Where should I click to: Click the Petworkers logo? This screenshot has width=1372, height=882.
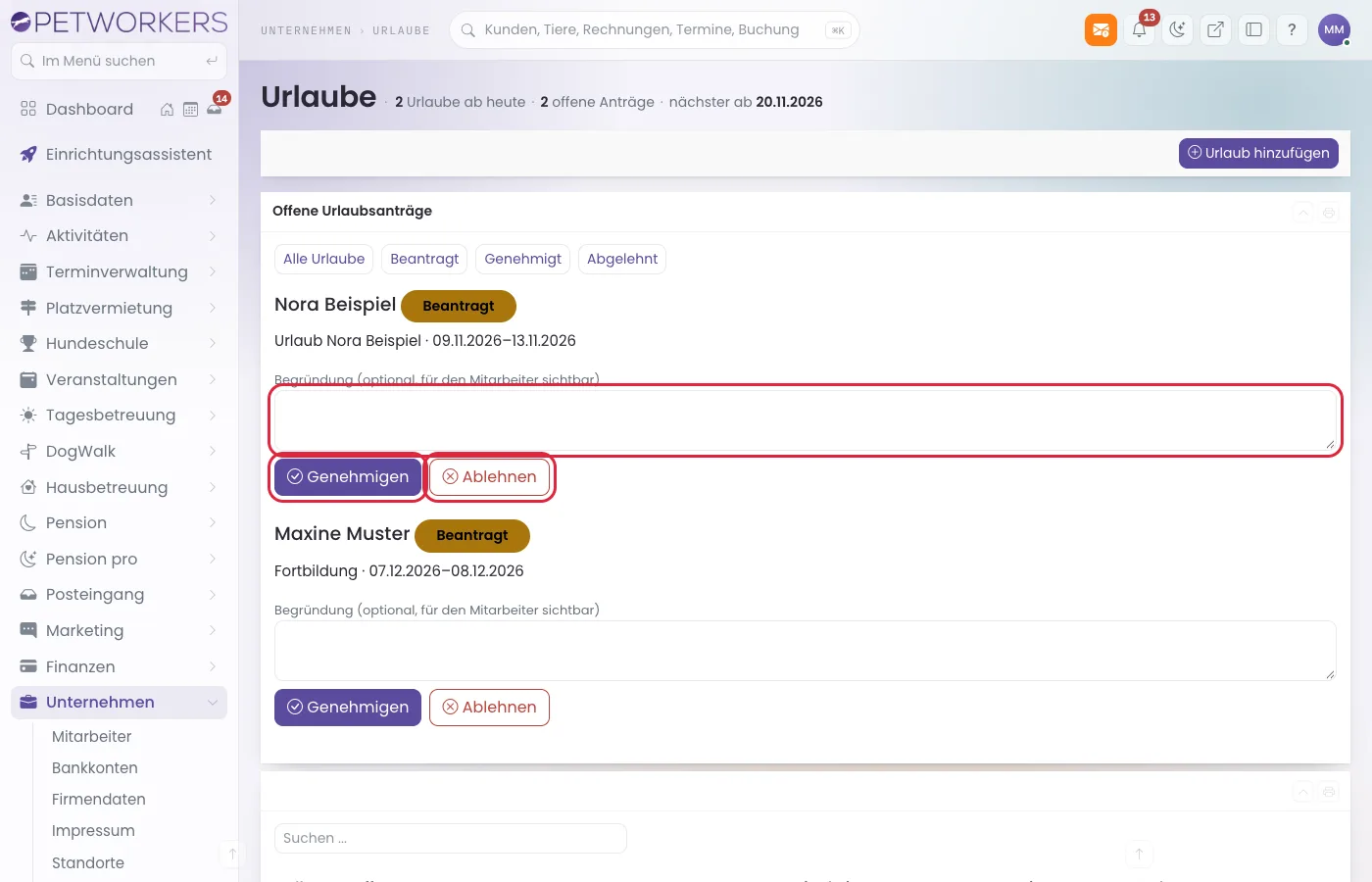(119, 22)
